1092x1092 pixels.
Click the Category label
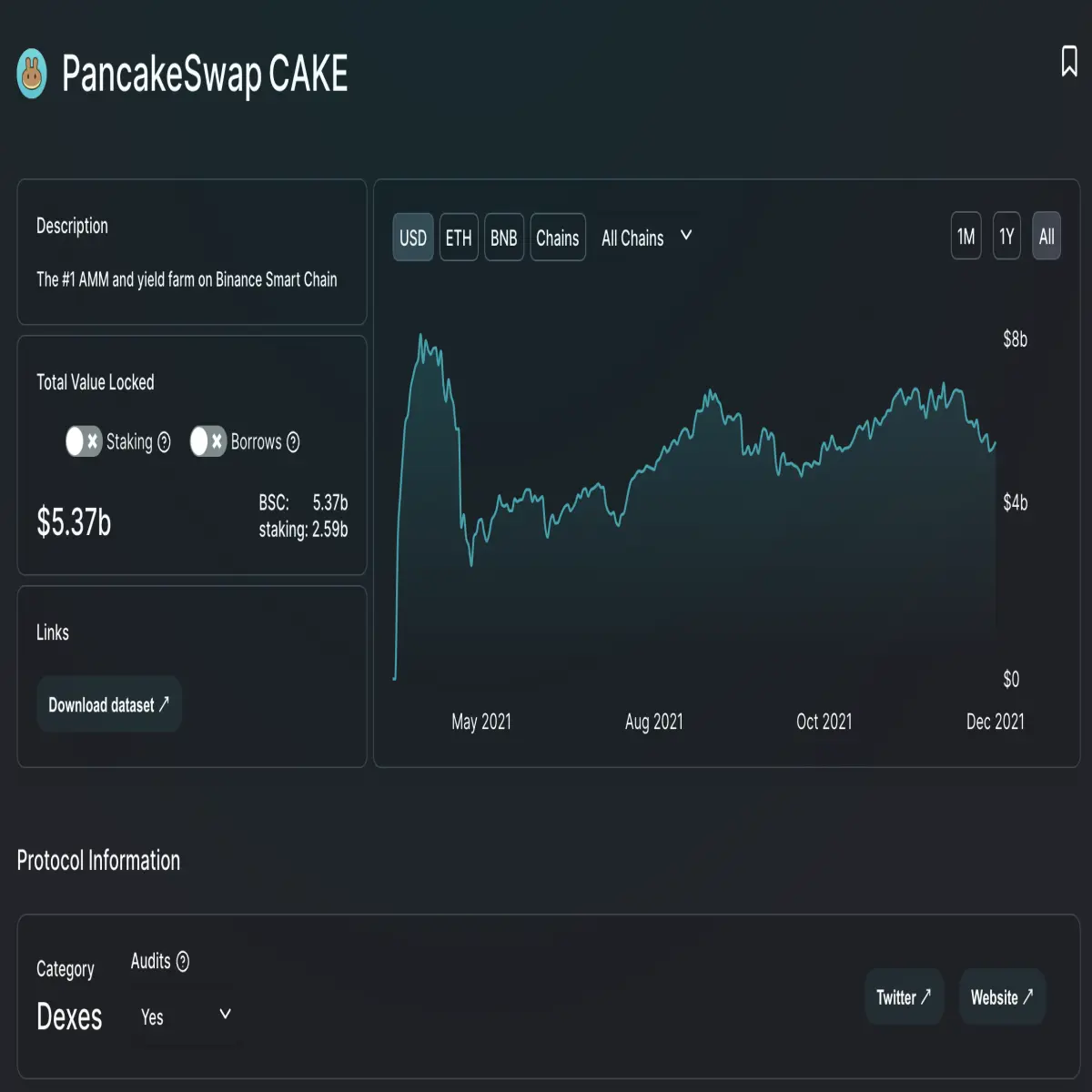66,969
